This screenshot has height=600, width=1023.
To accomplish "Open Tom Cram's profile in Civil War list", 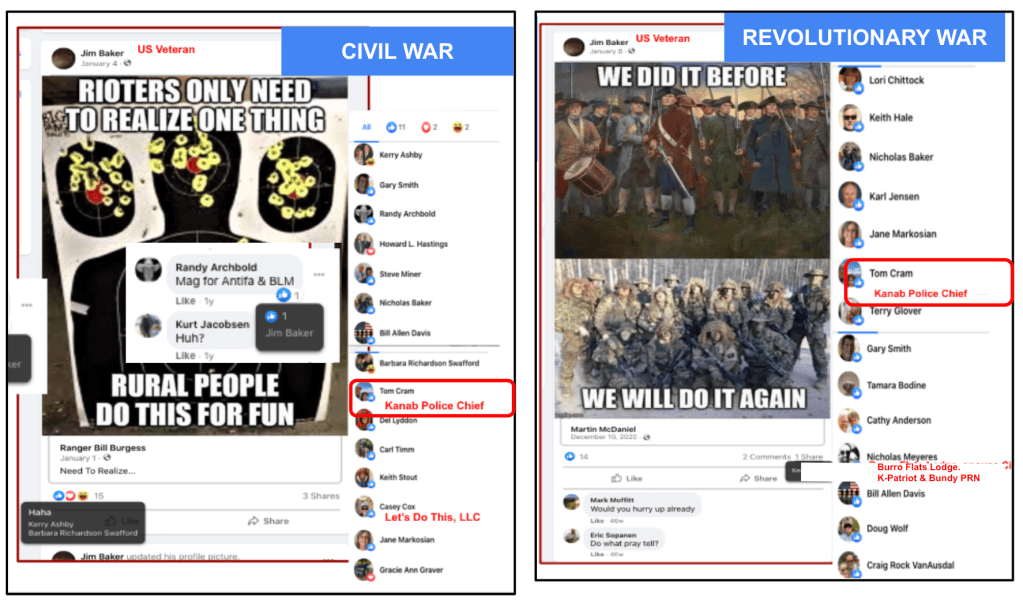I will click(397, 391).
